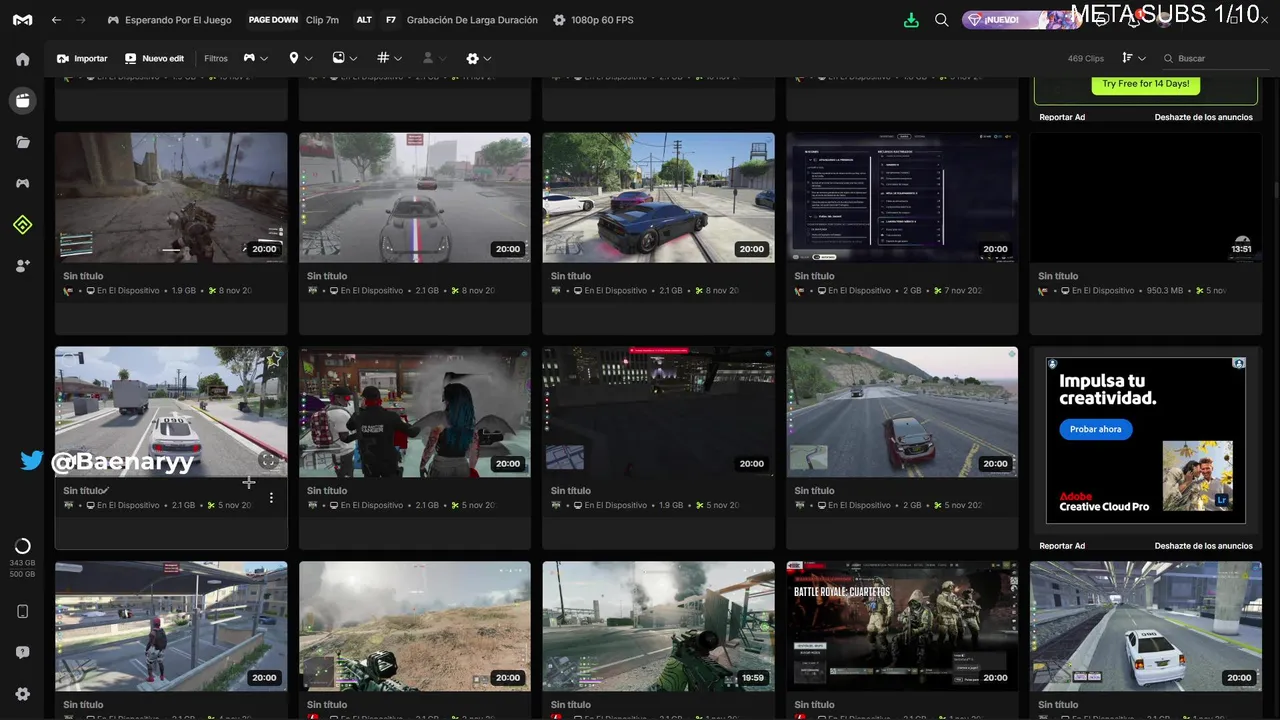Favorite the hovered clip with star

pos(272,359)
